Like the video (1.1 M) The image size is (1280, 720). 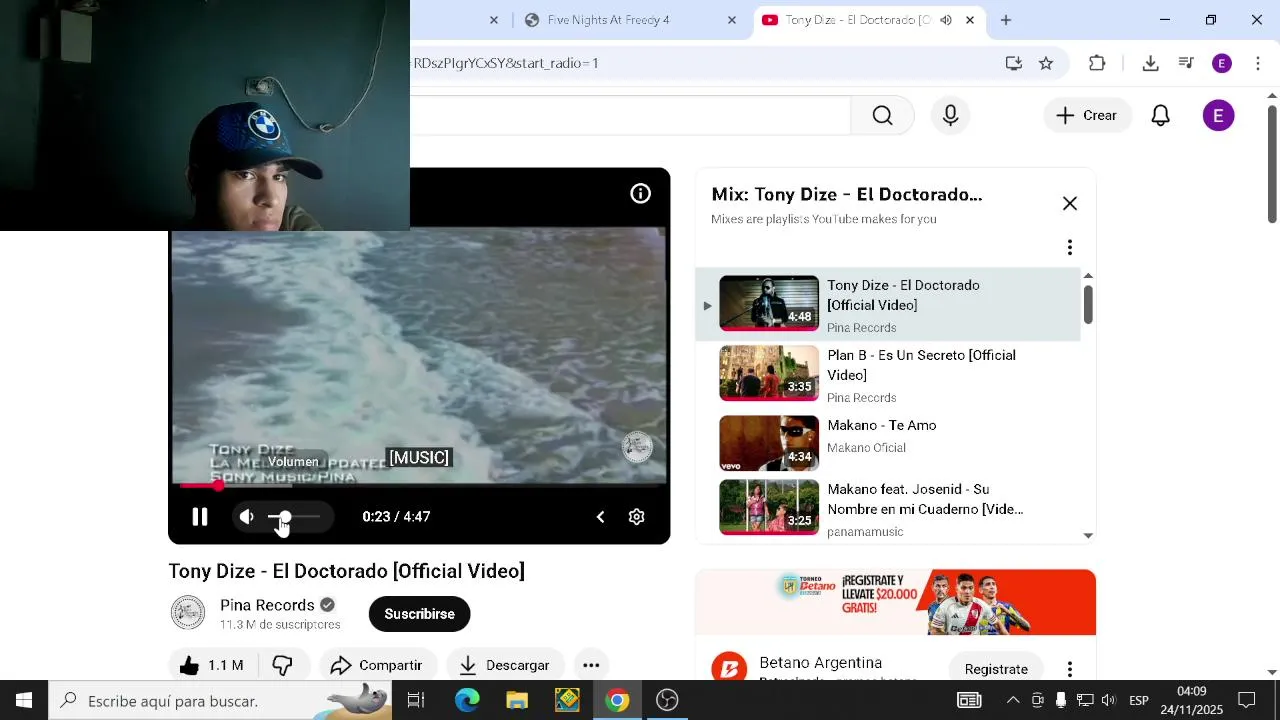point(212,665)
